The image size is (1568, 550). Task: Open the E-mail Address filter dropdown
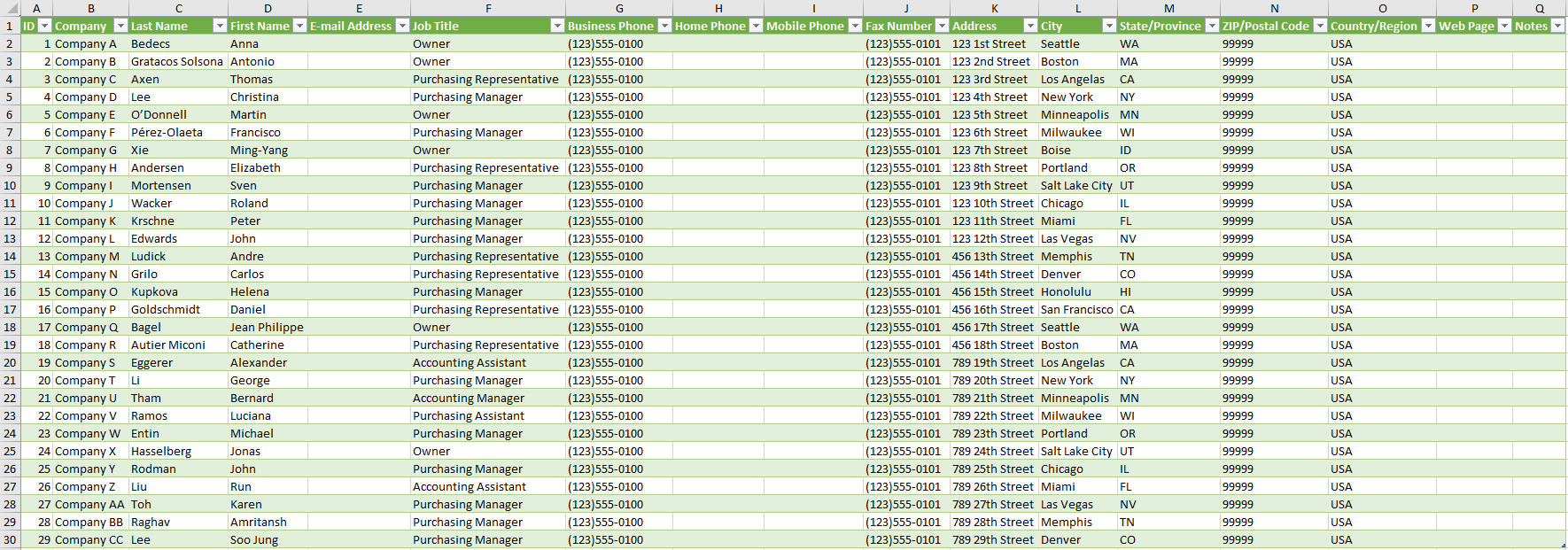coord(402,26)
